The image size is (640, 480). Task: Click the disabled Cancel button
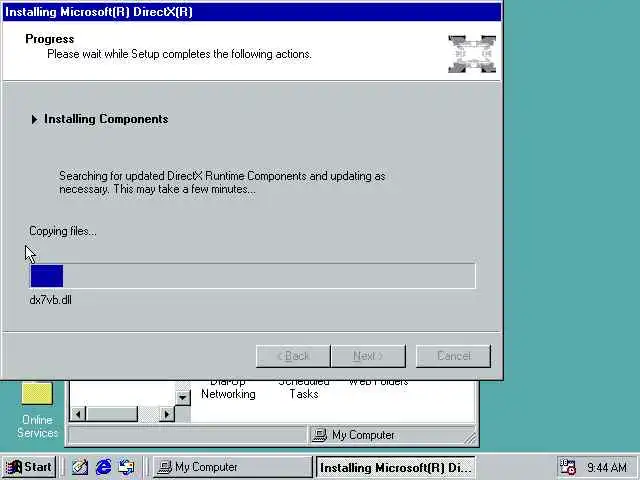[x=453, y=356]
